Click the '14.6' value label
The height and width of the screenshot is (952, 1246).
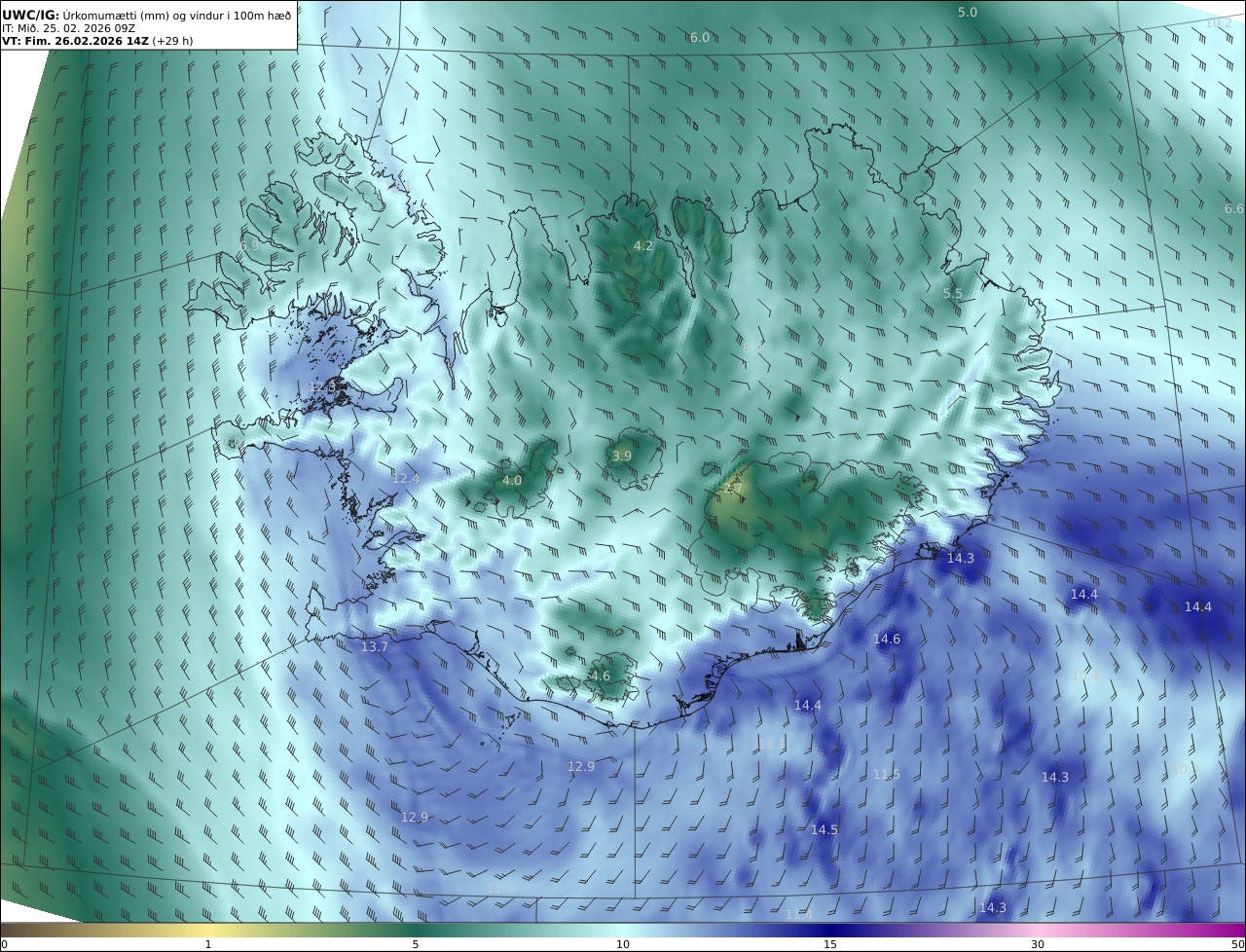(x=887, y=640)
